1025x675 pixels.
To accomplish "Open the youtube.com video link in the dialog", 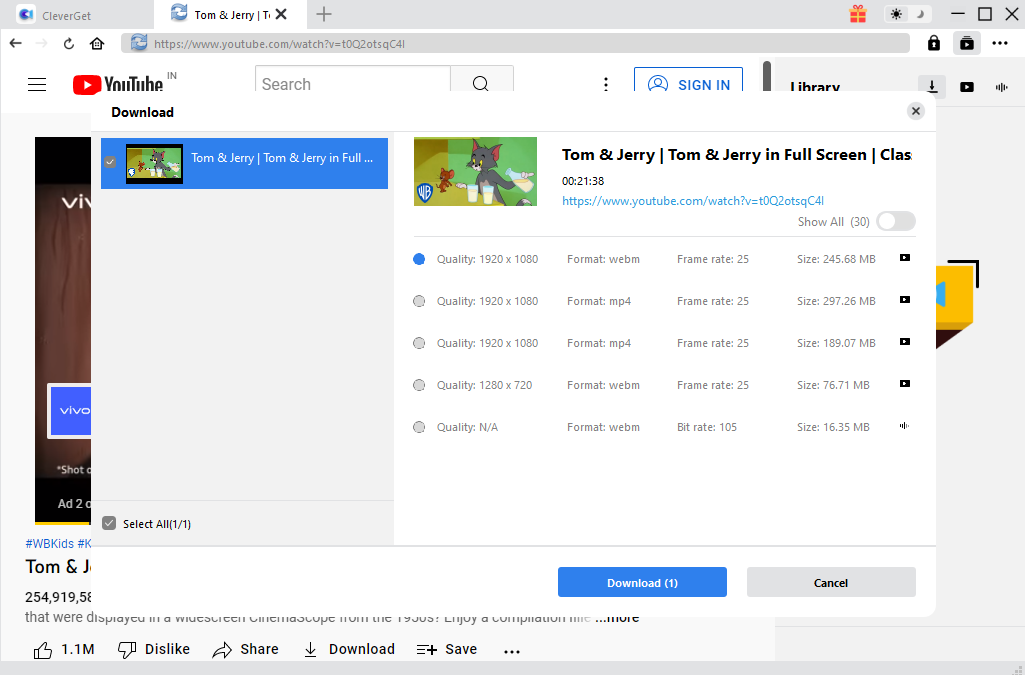I will (693, 201).
